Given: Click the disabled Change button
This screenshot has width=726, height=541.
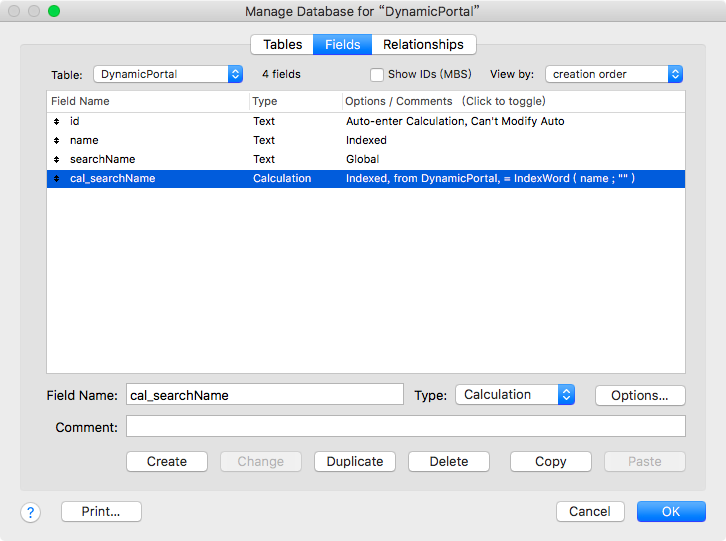Looking at the screenshot, I should point(261,462).
